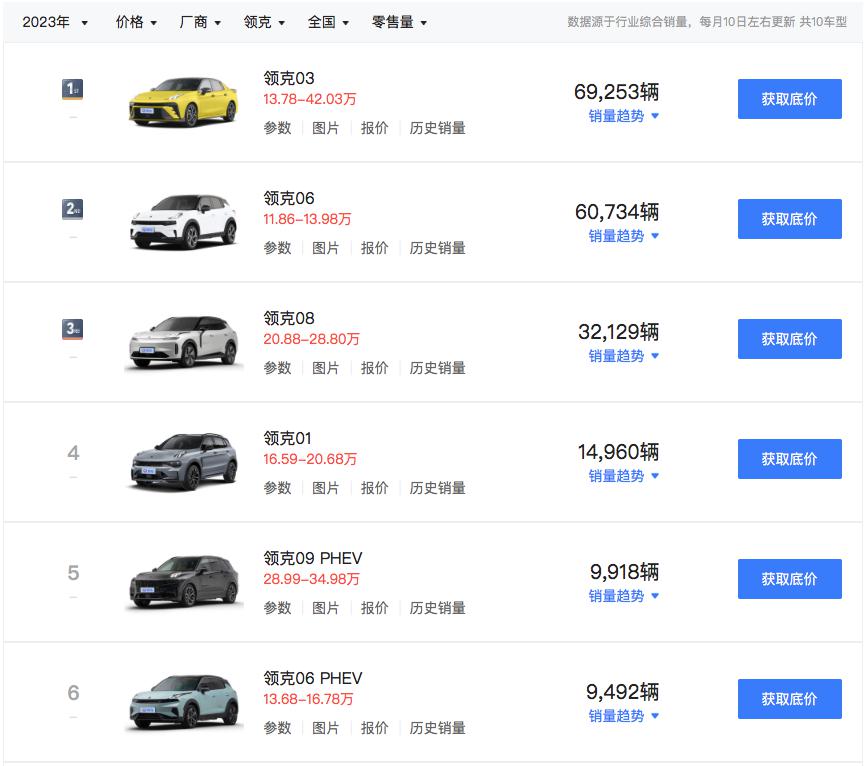This screenshot has width=867, height=766.
Task: Click the 1st place rank badge
Action: point(72,90)
